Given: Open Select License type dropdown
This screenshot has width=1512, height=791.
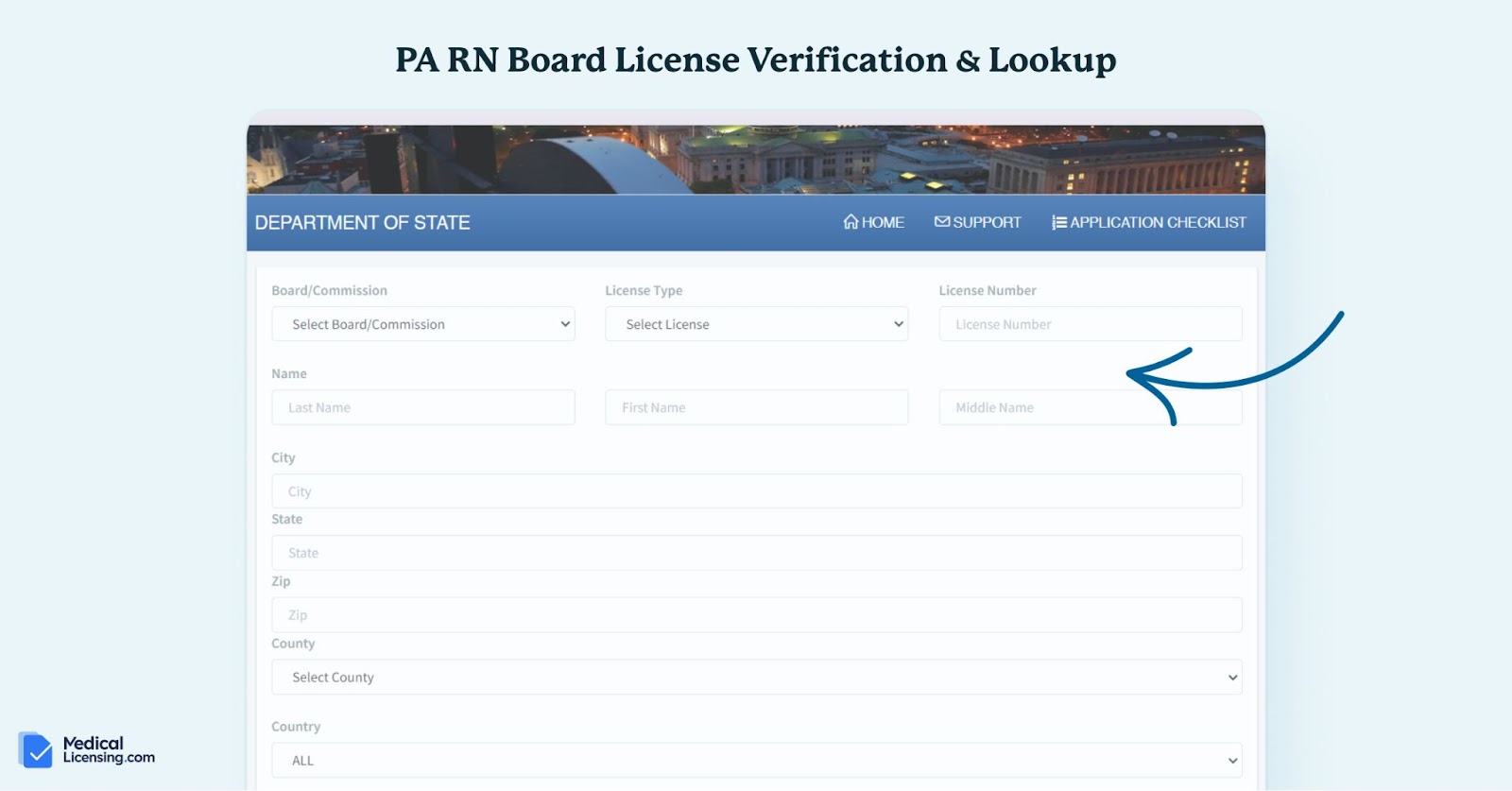Looking at the screenshot, I should tap(757, 324).
